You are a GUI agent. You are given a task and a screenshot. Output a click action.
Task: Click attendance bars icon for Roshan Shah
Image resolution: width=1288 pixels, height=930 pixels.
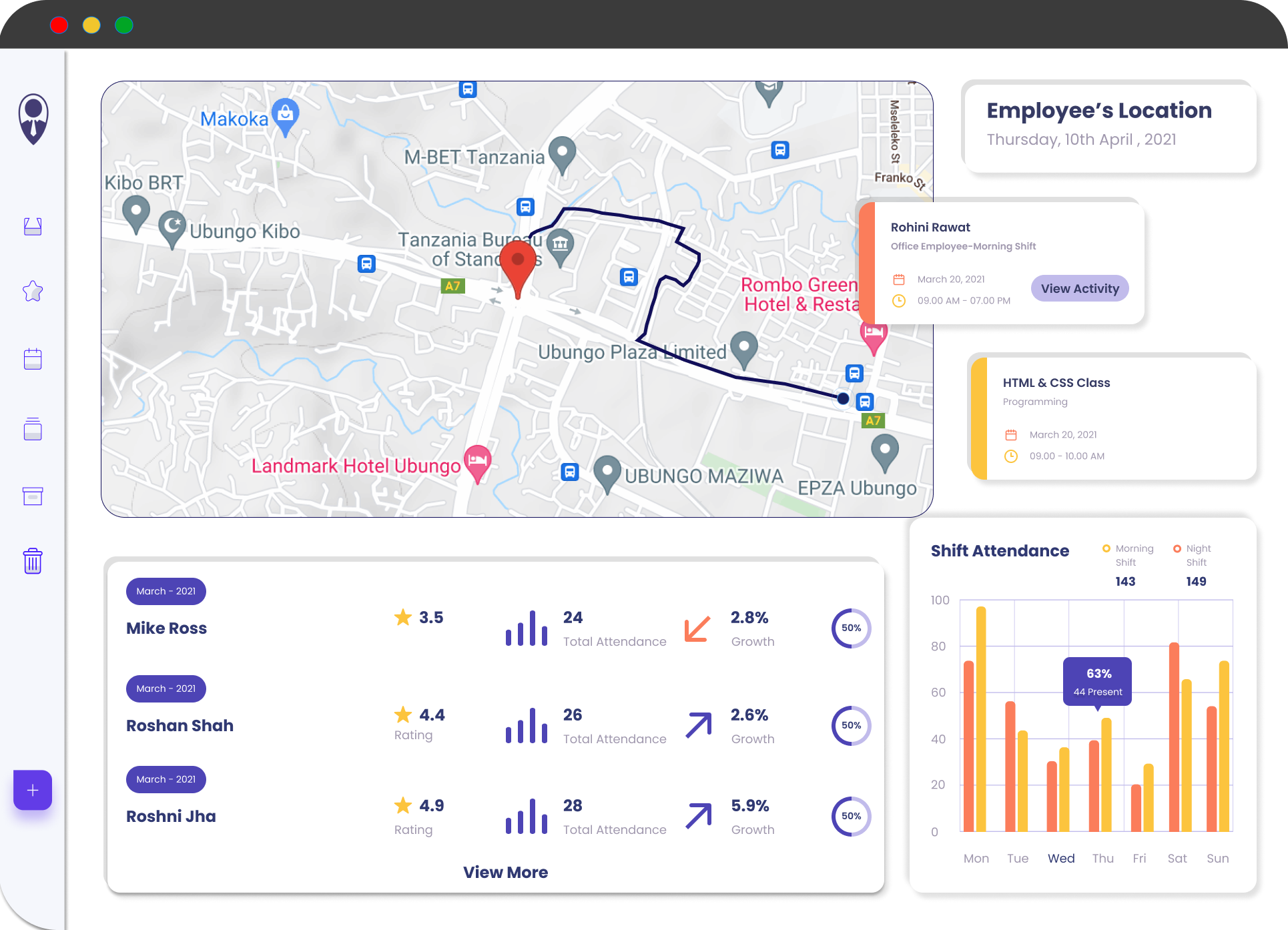coord(527,725)
